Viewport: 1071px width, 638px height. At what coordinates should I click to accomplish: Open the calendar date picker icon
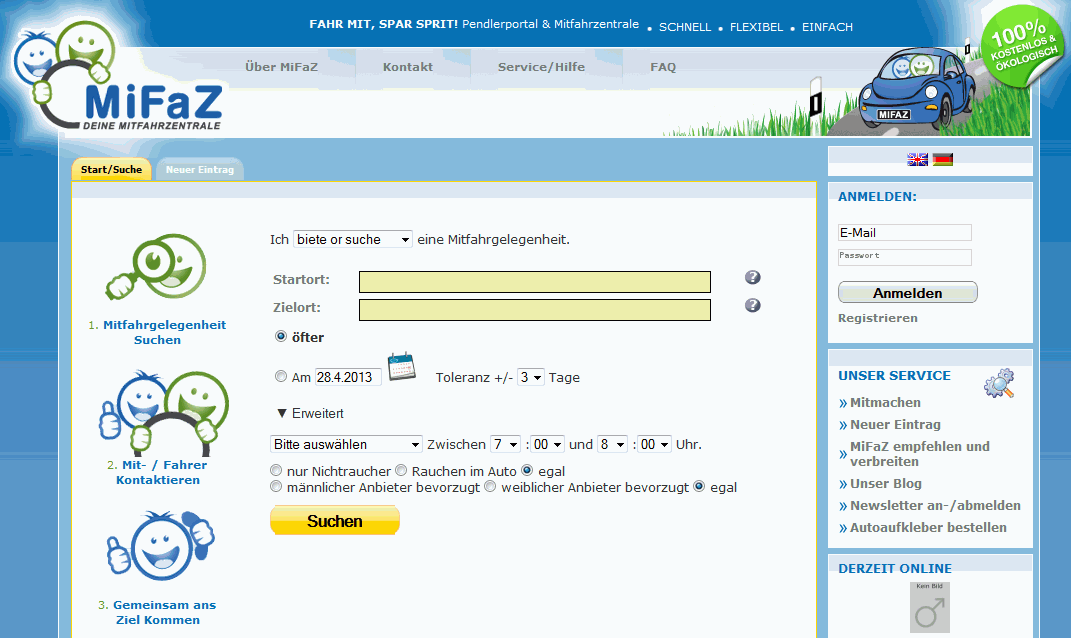(x=401, y=367)
